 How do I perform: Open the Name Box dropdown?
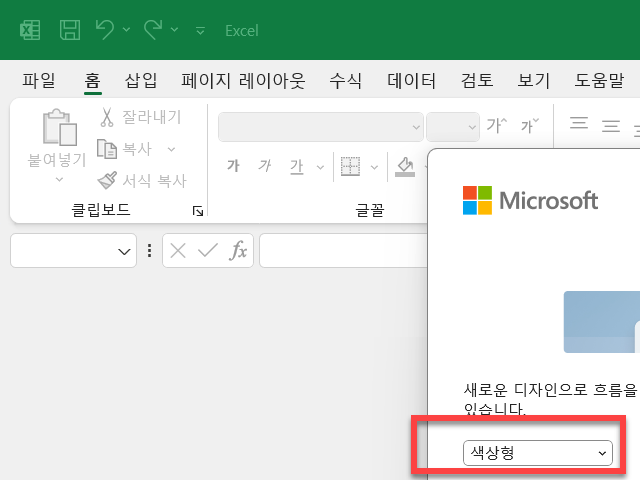coord(124,251)
